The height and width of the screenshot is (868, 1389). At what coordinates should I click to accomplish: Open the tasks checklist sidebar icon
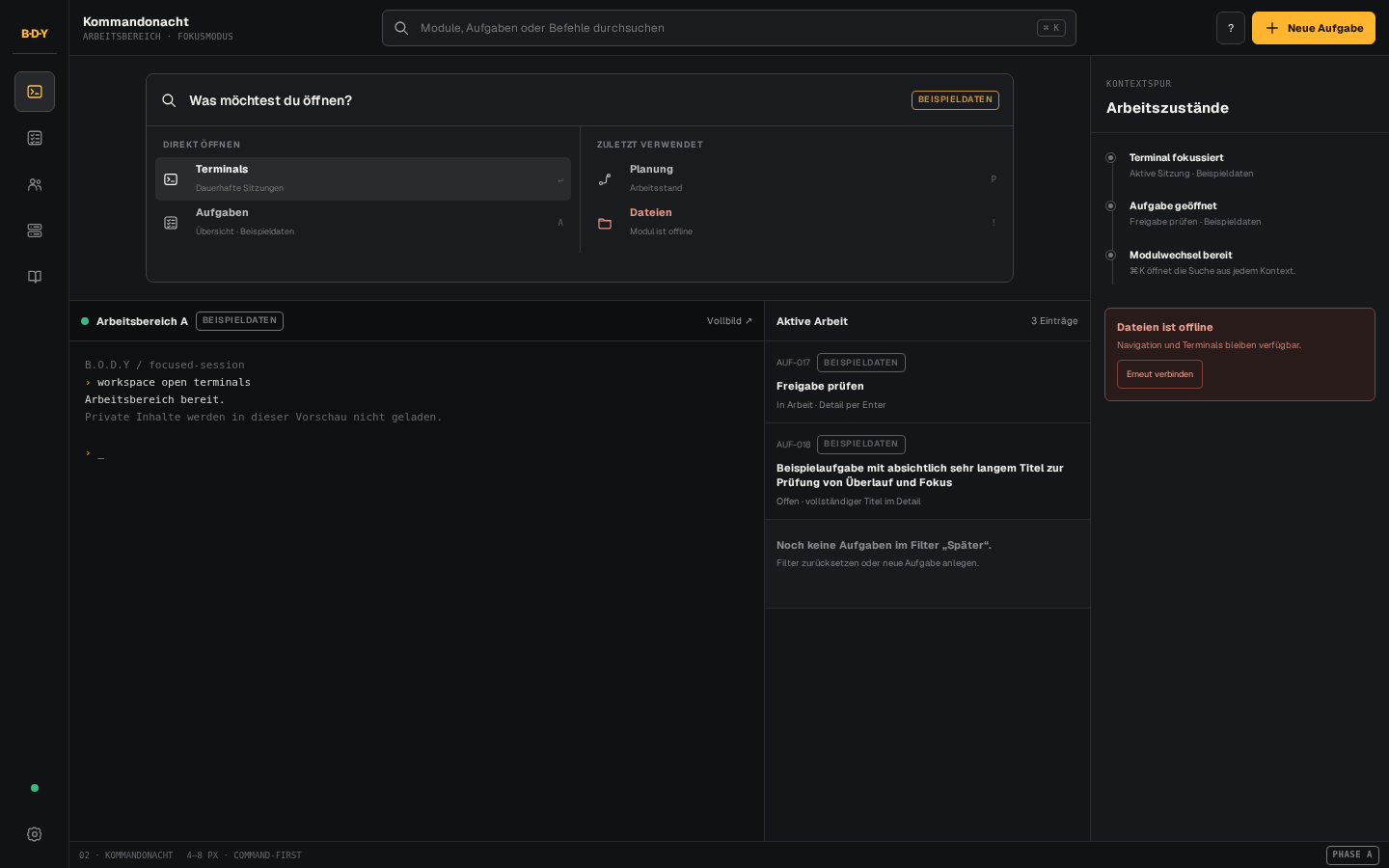point(35,138)
